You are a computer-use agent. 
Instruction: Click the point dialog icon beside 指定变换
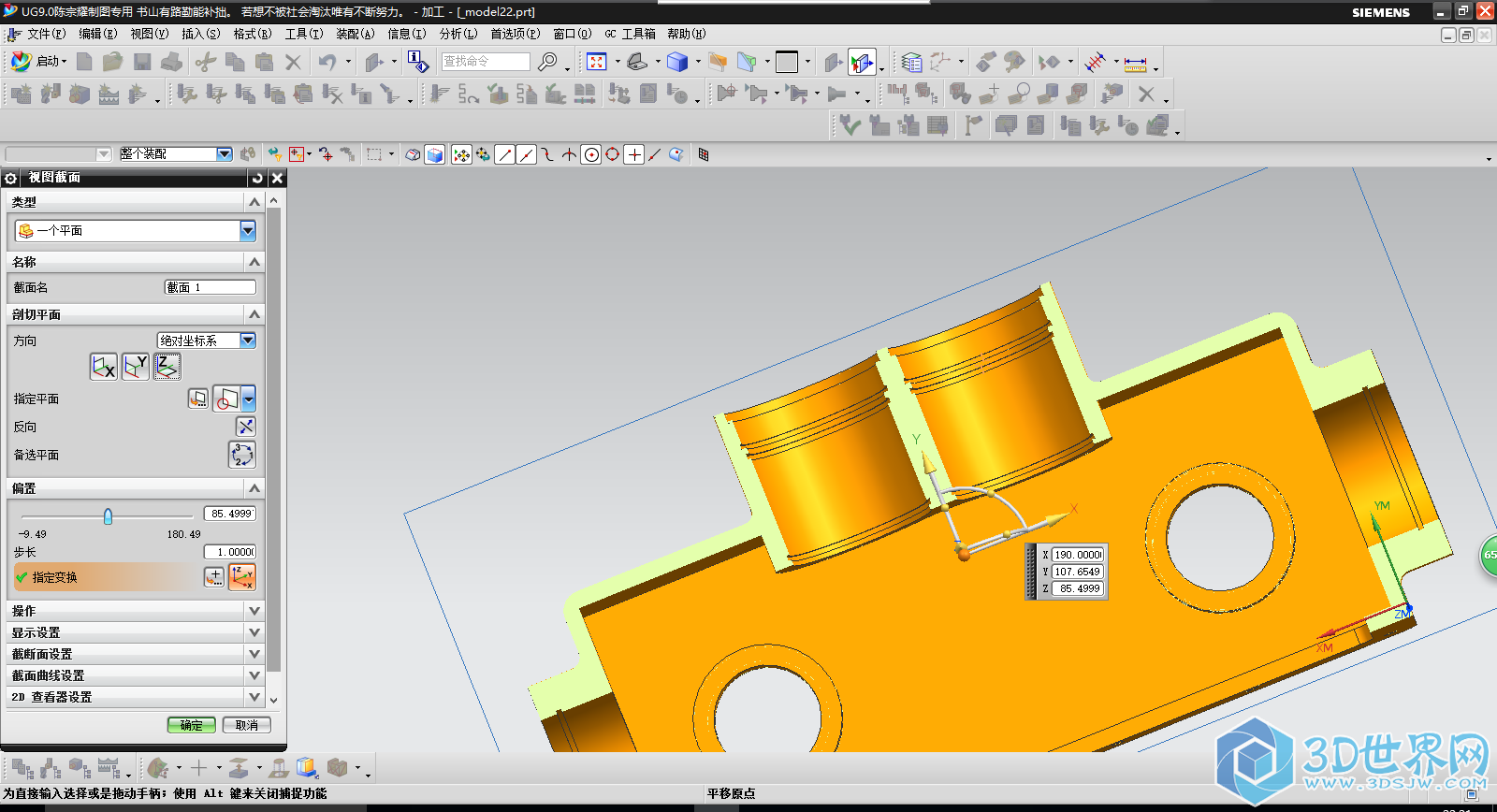click(214, 577)
